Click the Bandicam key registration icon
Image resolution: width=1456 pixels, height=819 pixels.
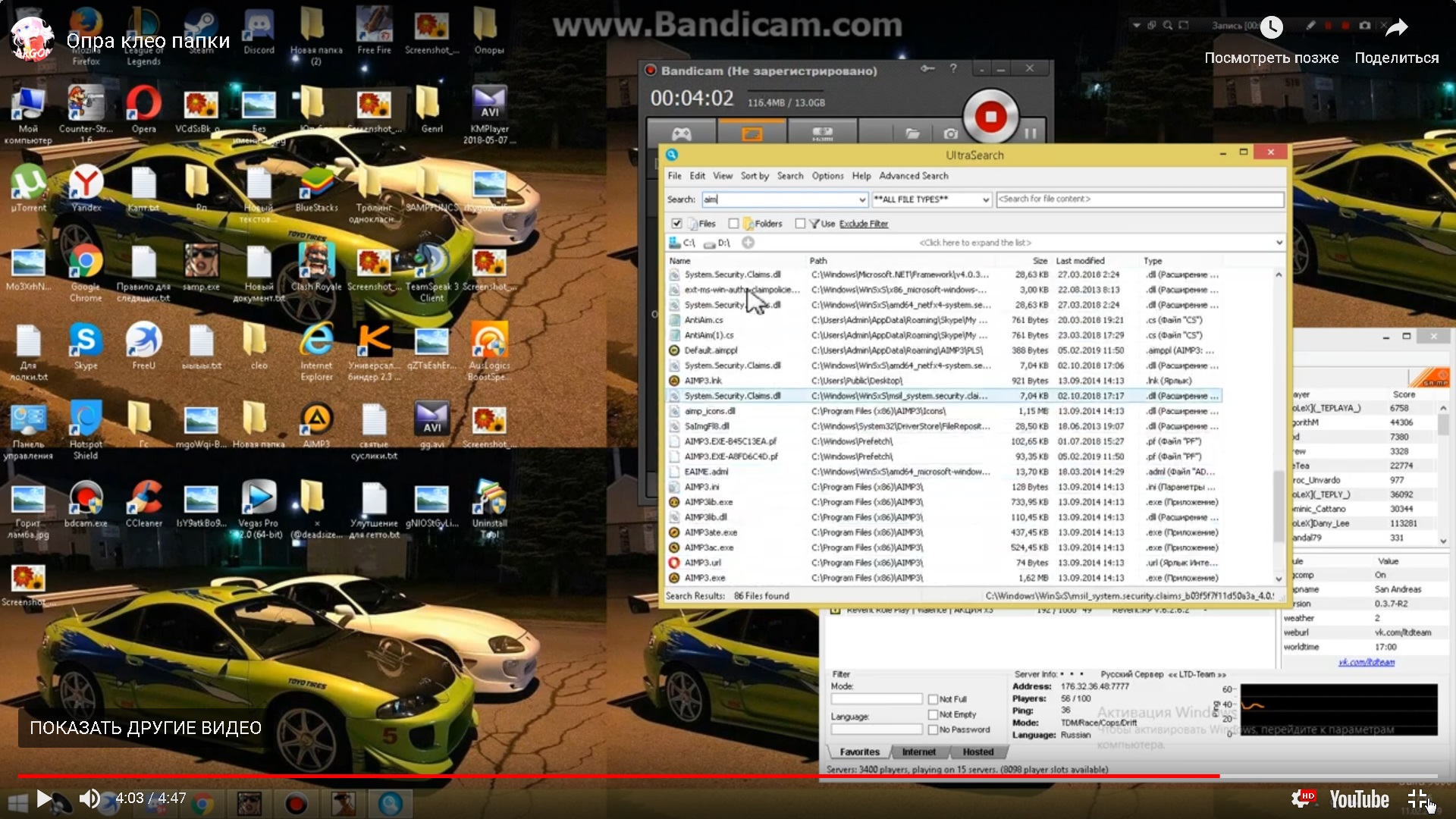click(927, 69)
